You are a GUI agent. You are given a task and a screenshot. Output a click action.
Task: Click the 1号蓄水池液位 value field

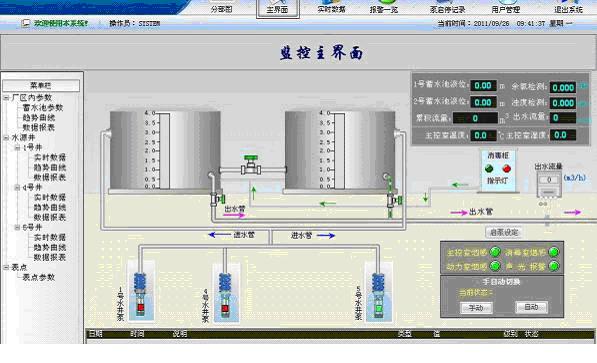(x=484, y=86)
